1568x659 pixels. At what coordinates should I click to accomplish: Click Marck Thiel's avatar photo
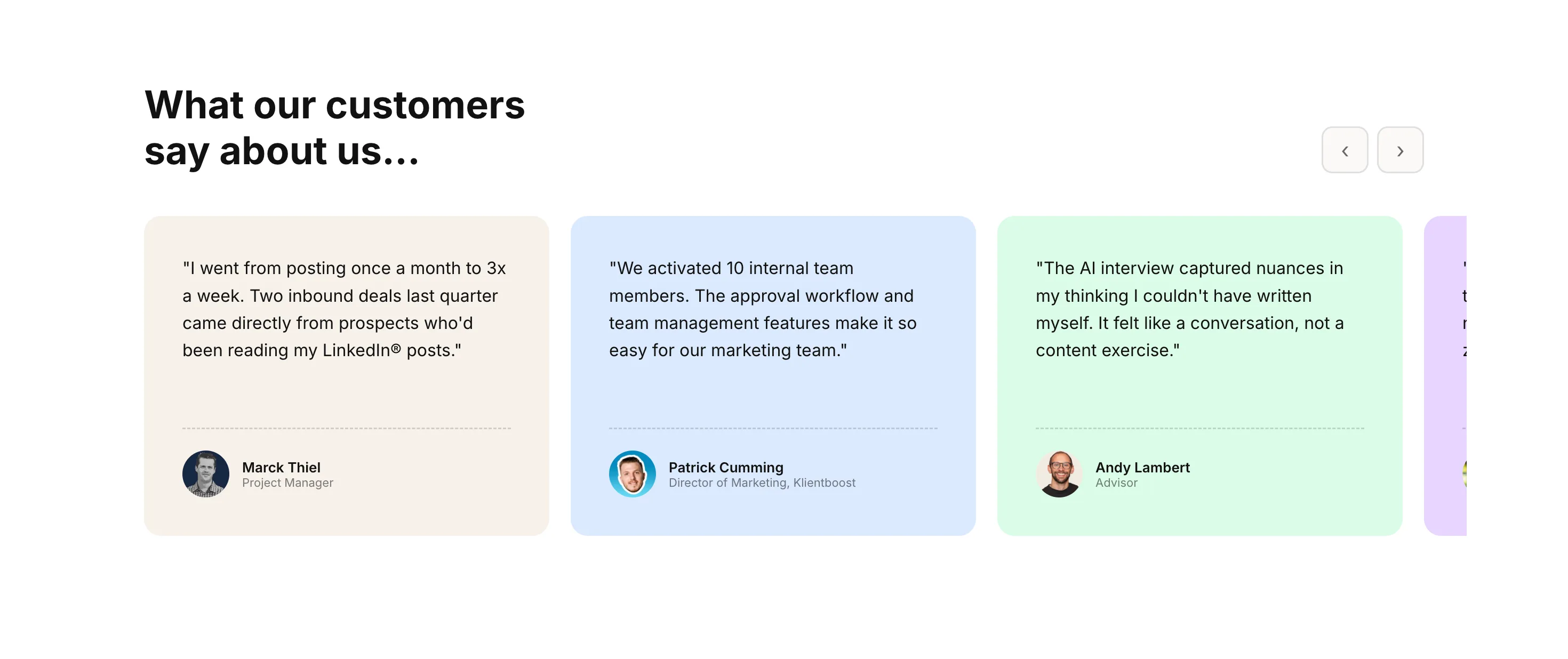tap(206, 473)
